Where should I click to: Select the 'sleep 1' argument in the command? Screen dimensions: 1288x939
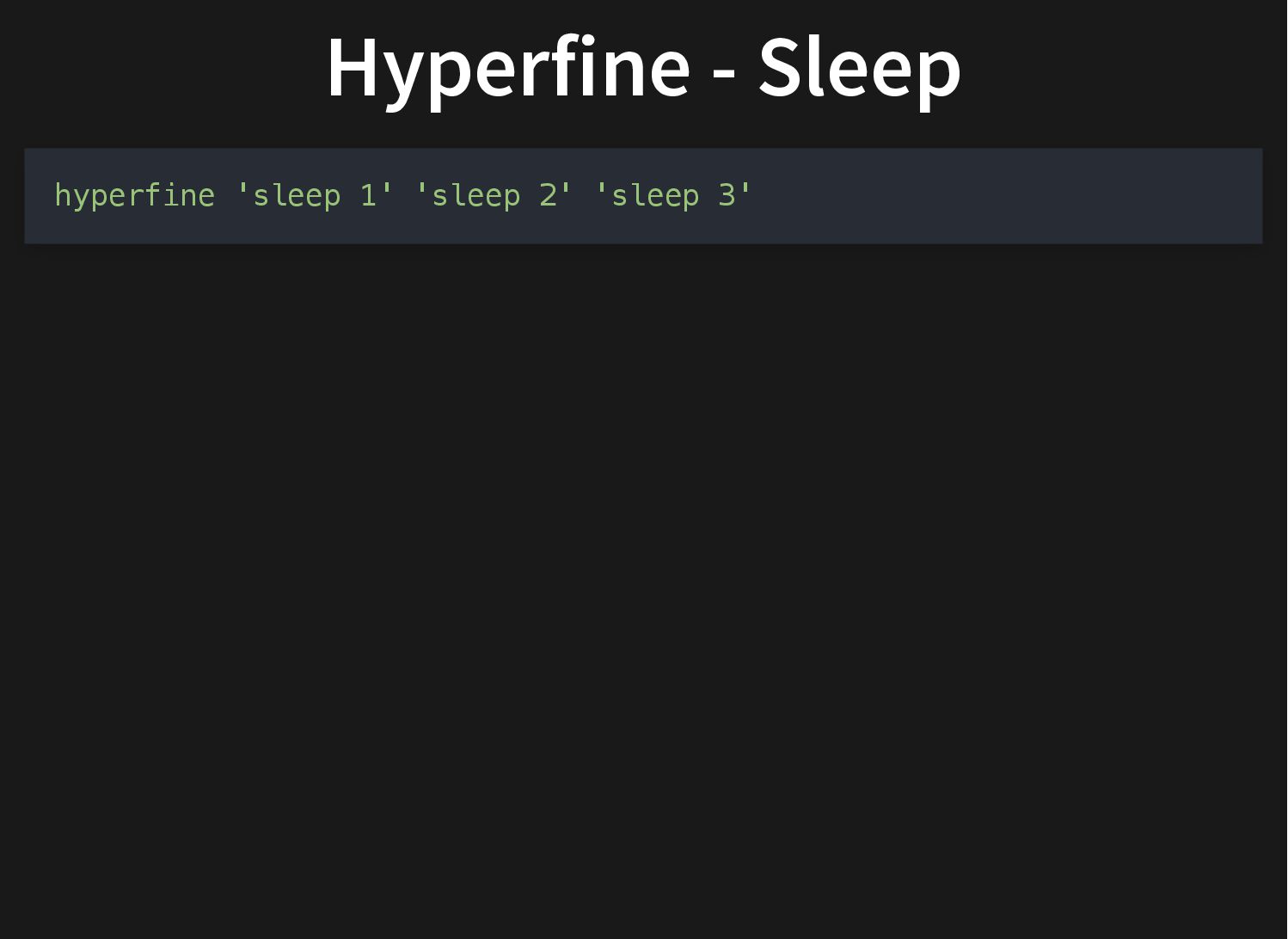(314, 195)
